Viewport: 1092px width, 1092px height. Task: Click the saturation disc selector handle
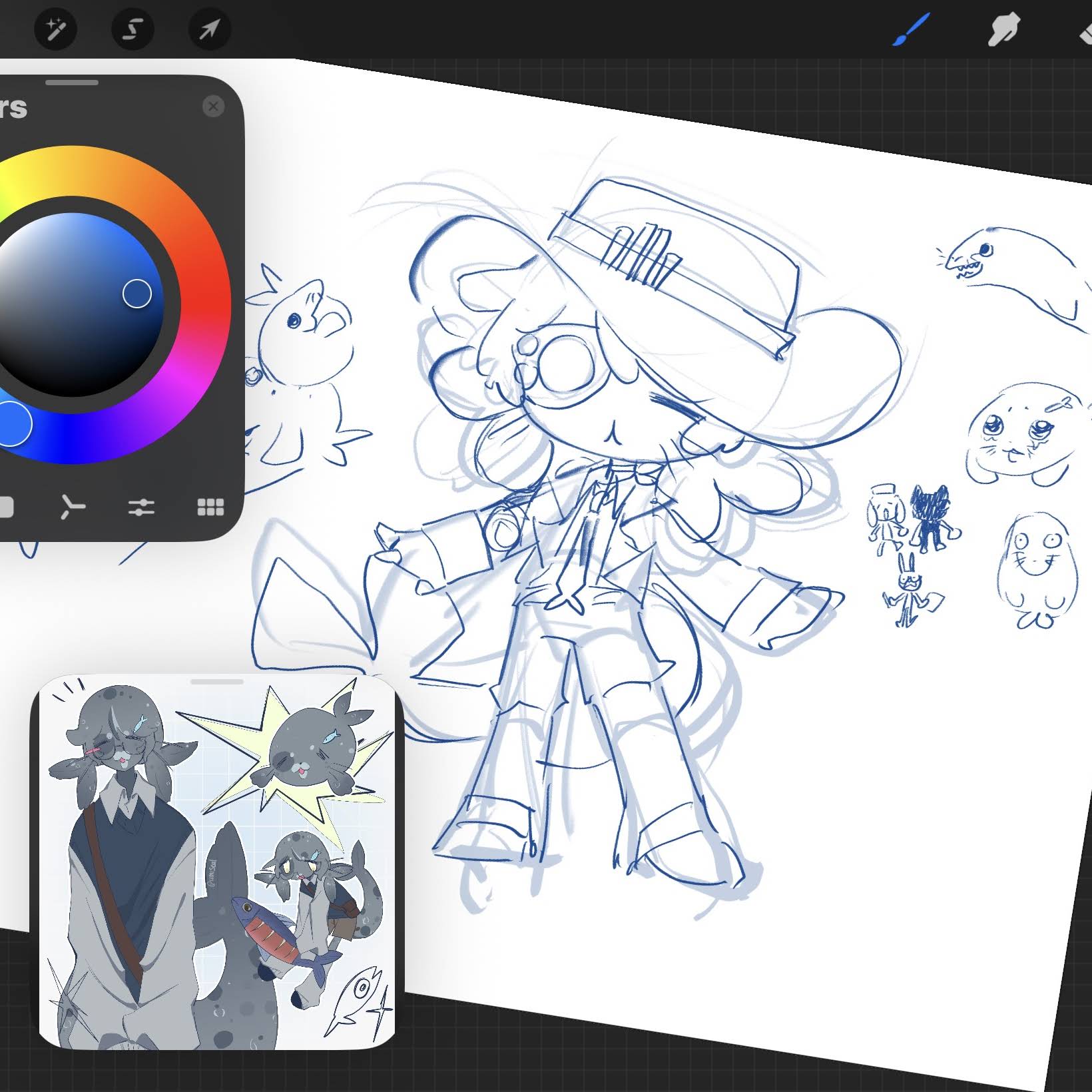(137, 294)
